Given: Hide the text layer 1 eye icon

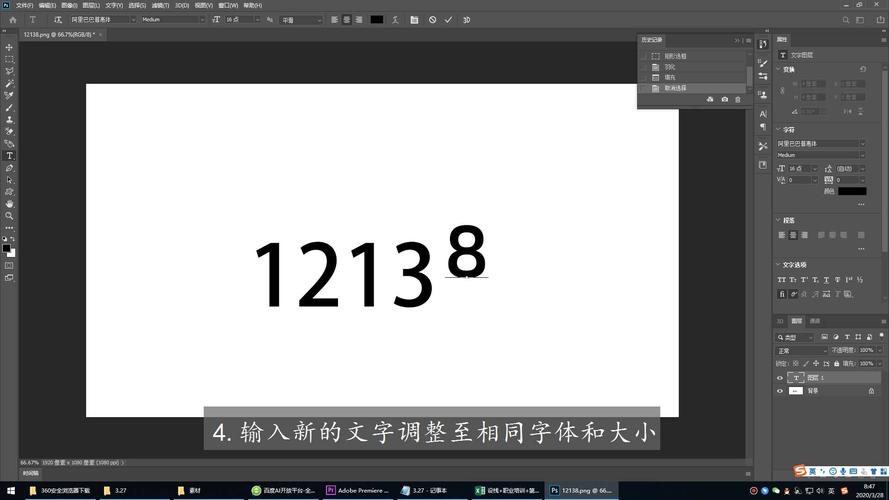Looking at the screenshot, I should [780, 378].
